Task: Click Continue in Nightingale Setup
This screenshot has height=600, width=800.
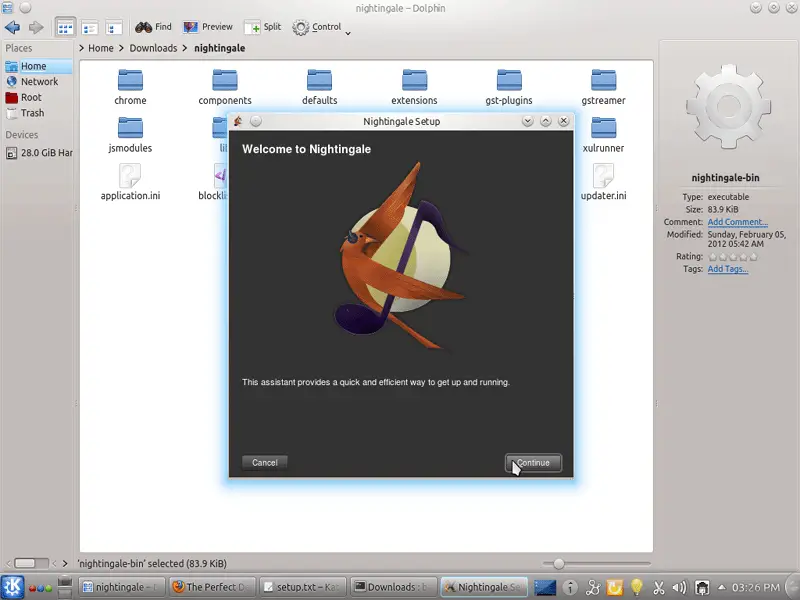Action: 533,463
